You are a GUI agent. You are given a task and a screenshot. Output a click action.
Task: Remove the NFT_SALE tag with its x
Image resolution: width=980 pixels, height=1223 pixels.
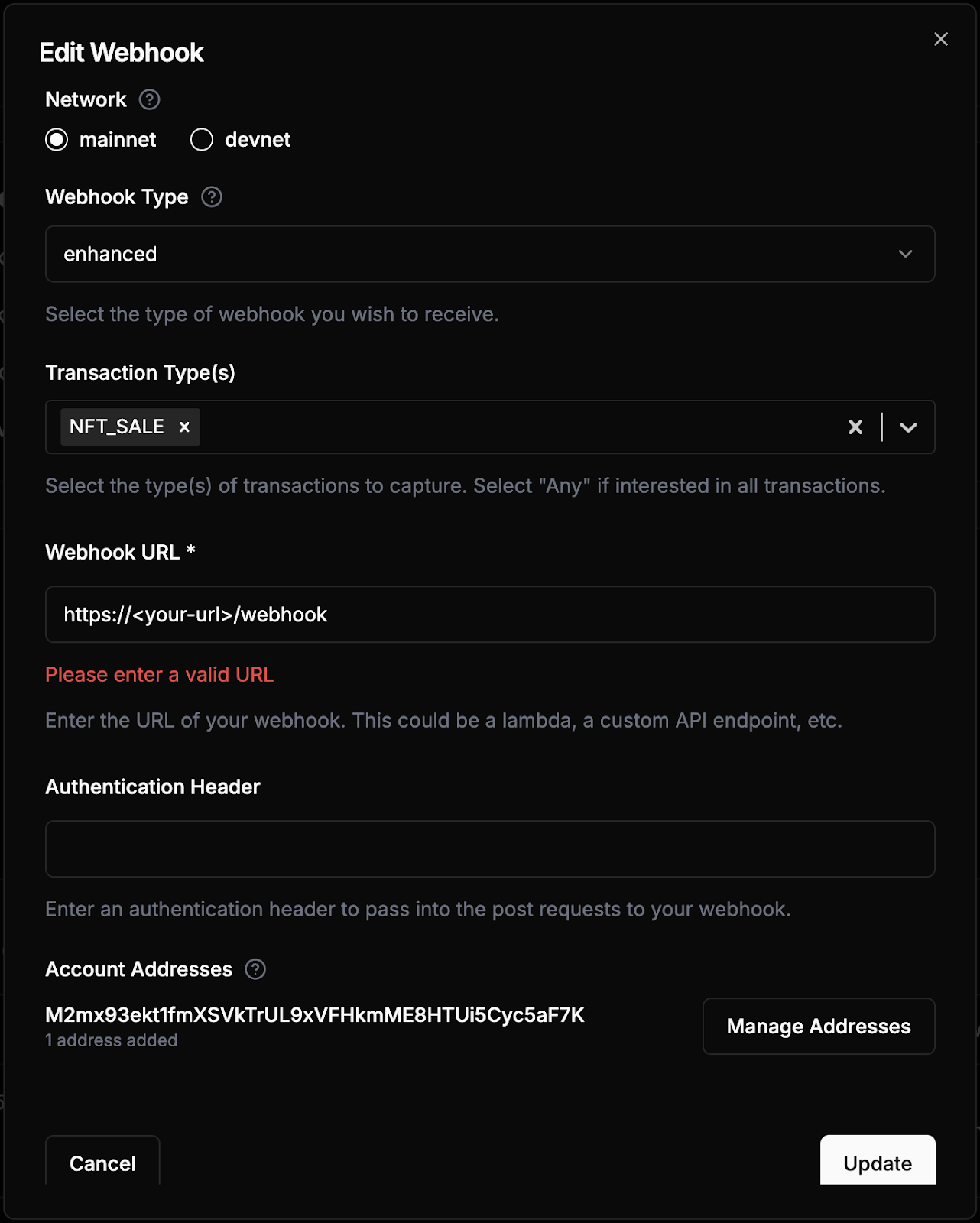click(184, 427)
